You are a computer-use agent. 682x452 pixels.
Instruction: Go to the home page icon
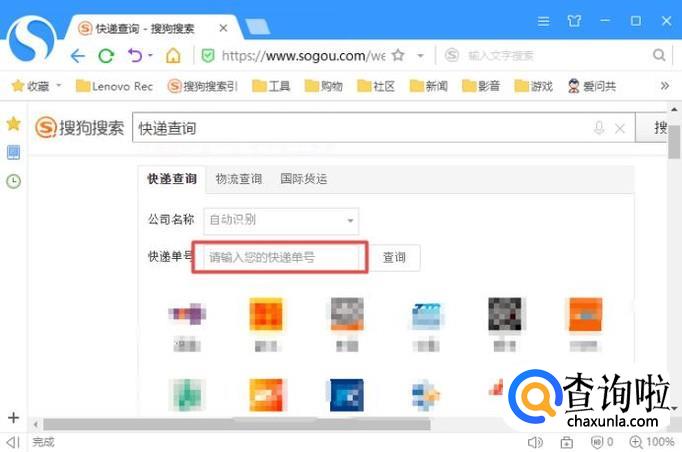173,56
